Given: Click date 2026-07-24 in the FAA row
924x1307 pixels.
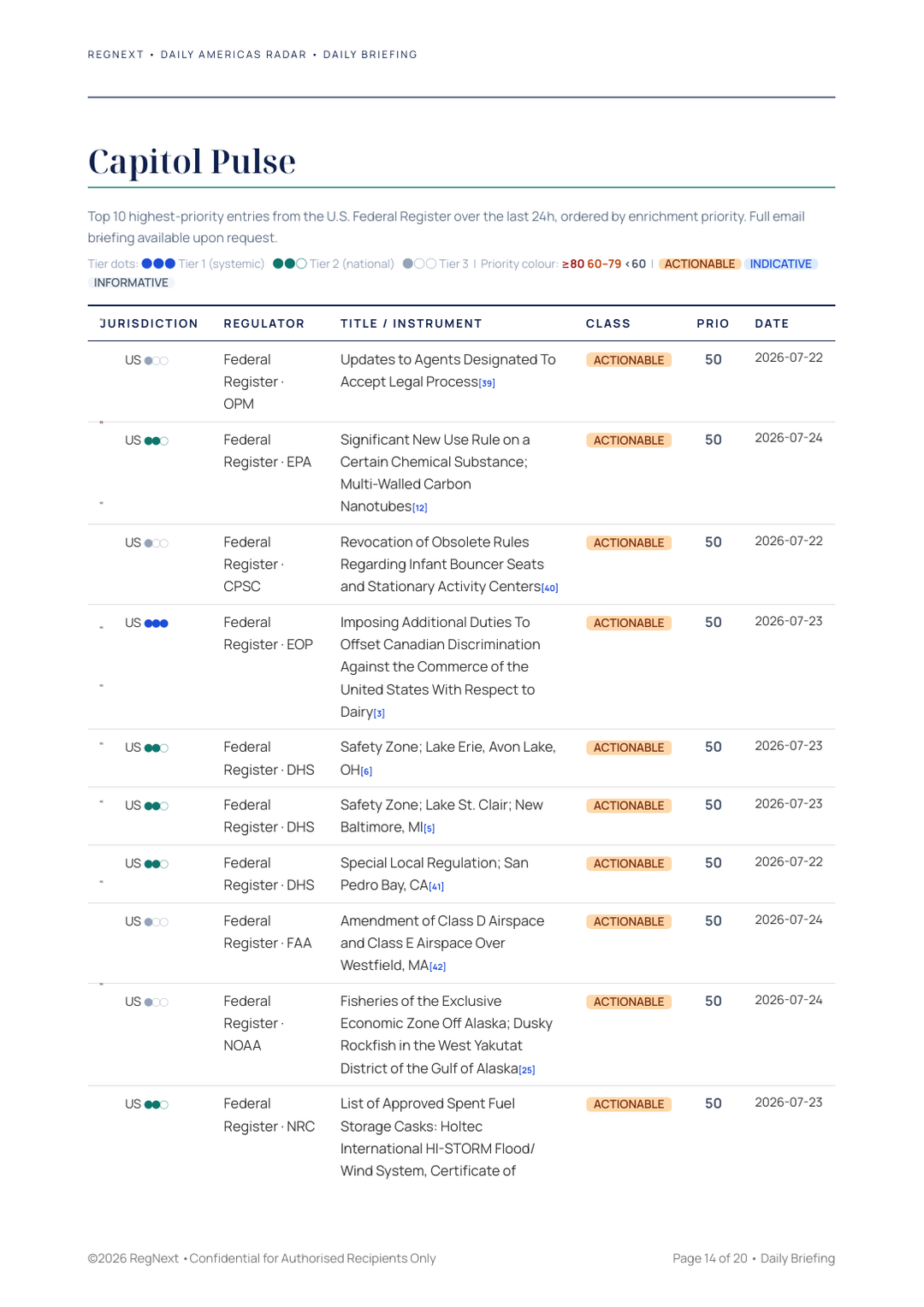Looking at the screenshot, I should click(x=789, y=920).
